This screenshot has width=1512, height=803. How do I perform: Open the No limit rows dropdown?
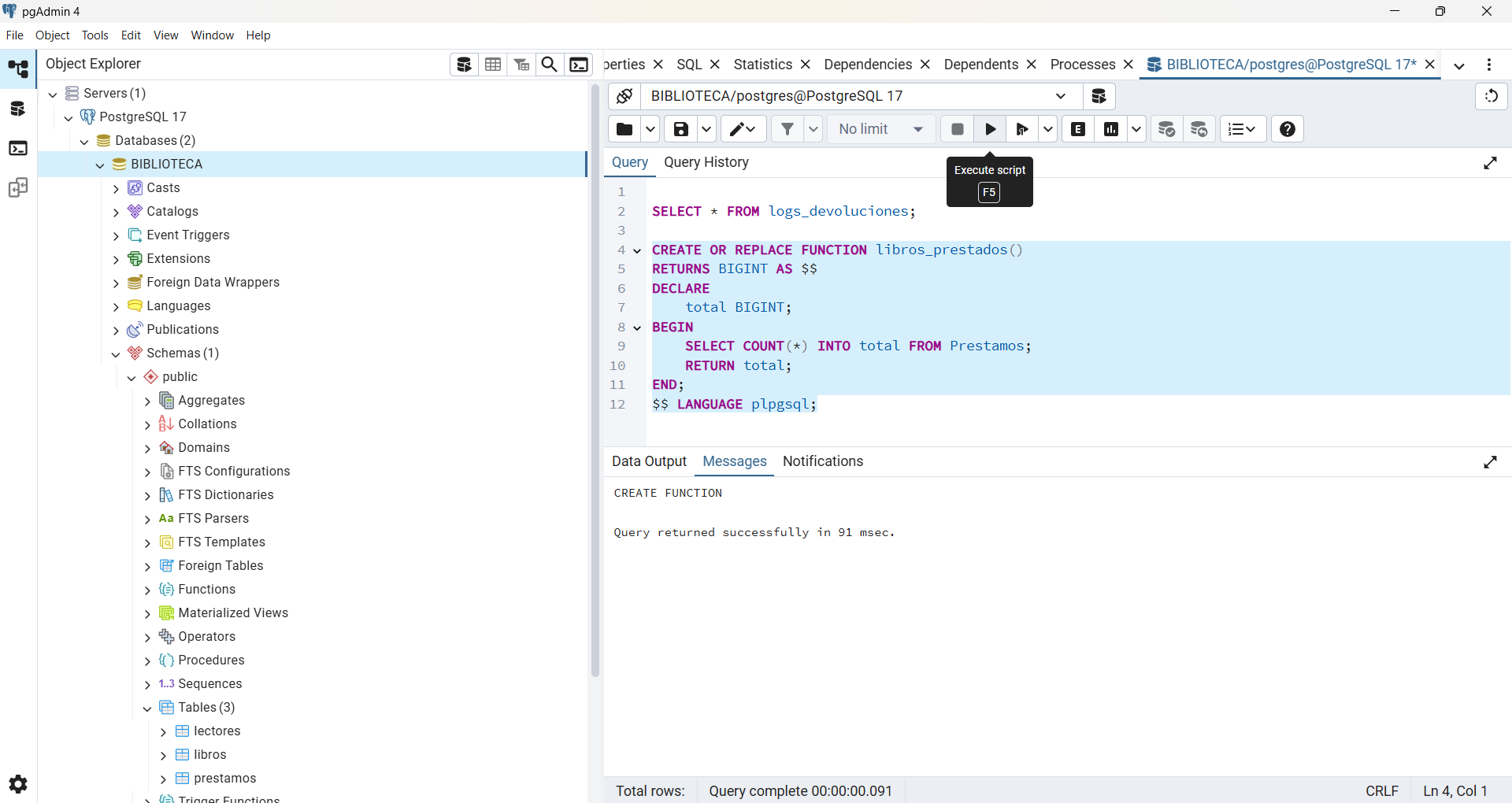click(x=880, y=129)
